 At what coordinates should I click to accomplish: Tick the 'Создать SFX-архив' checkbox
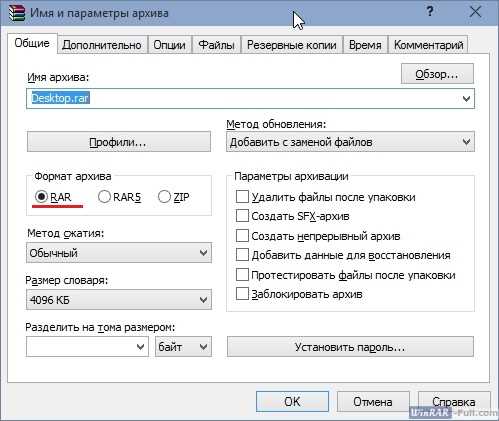(242, 216)
